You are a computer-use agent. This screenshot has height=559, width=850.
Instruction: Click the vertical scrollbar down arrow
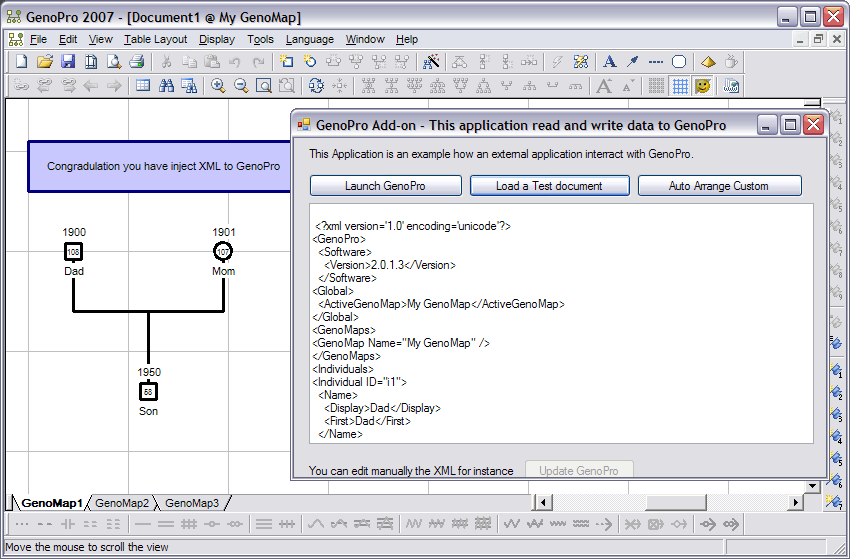pyautogui.click(x=812, y=486)
